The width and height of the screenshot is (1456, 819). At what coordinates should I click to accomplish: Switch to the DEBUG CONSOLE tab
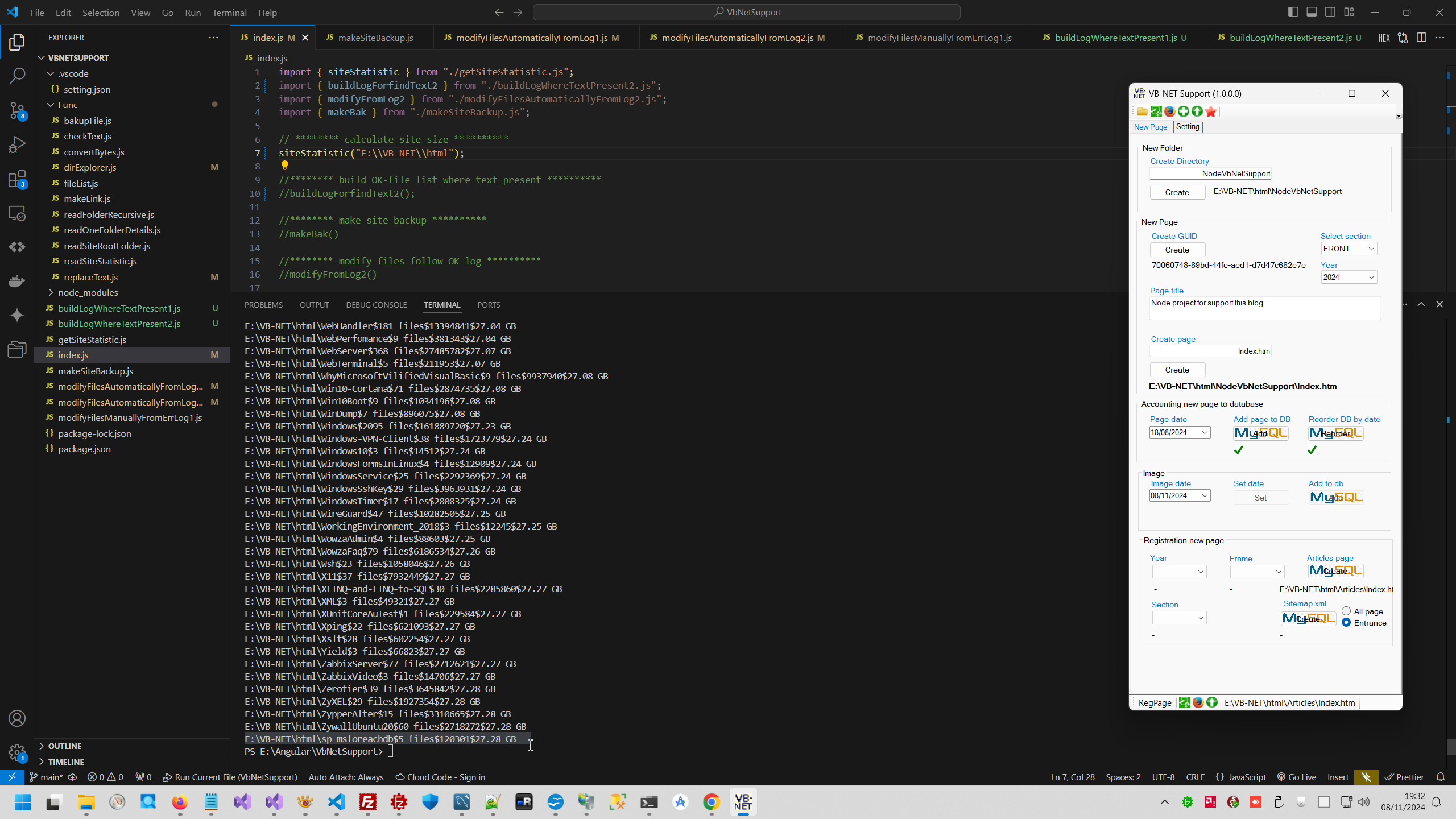pos(376,305)
